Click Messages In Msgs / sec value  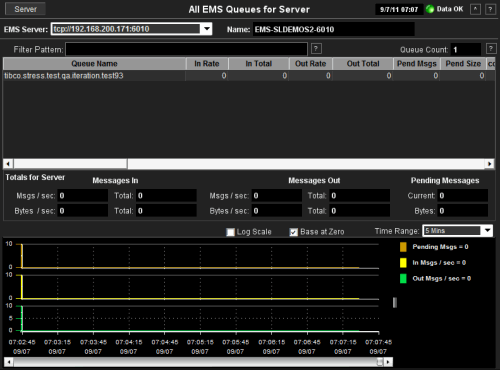click(82, 196)
